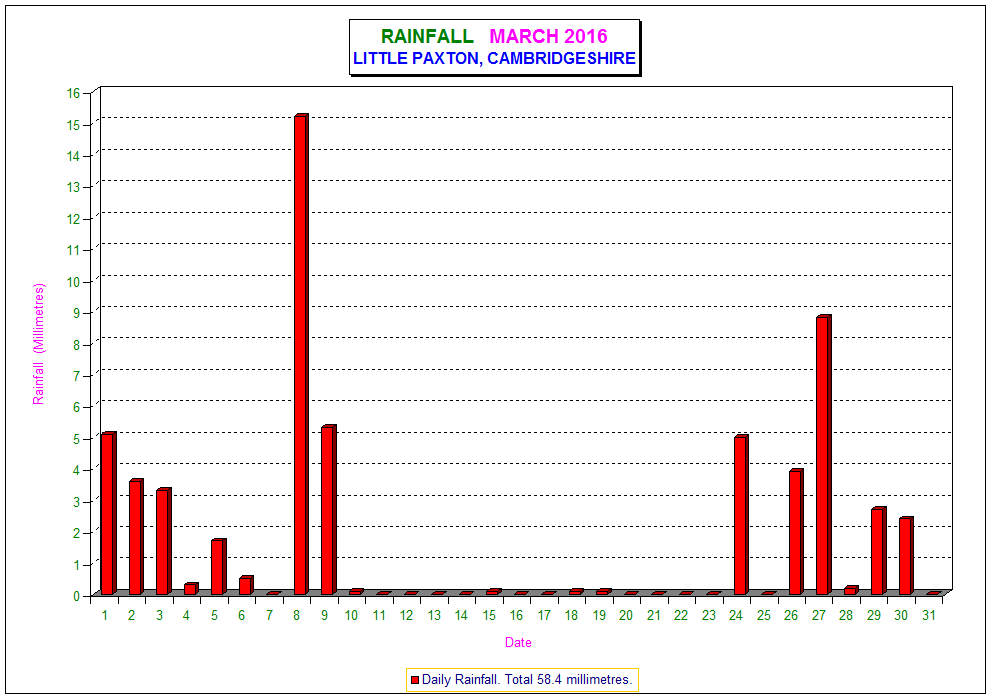Click the rainfall bar for date 2
This screenshot has height=698, width=991.
click(x=136, y=537)
